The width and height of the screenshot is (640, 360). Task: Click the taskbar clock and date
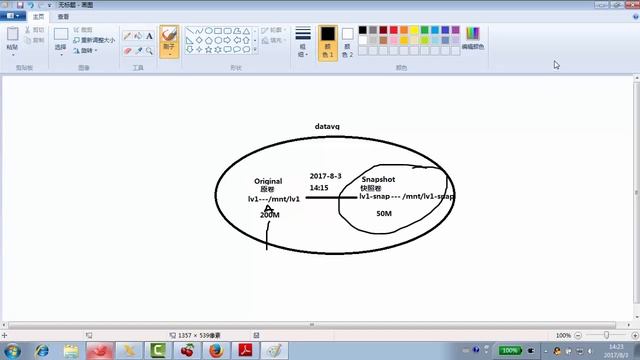(x=616, y=351)
